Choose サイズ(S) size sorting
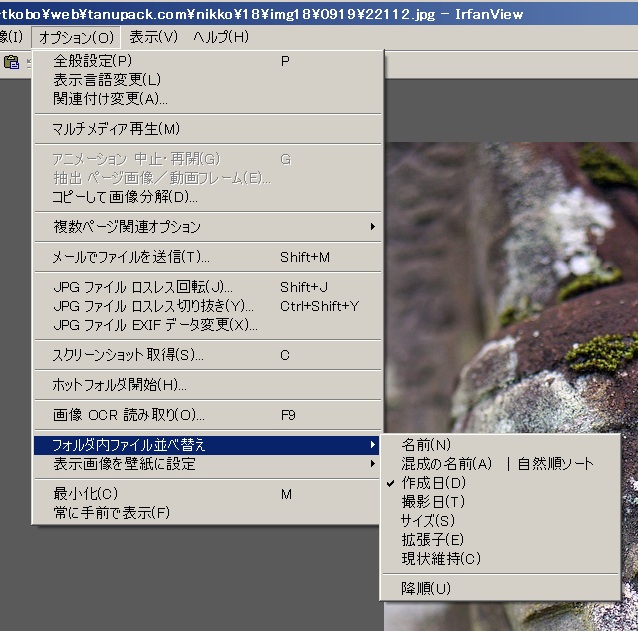638x631 pixels. [x=428, y=521]
